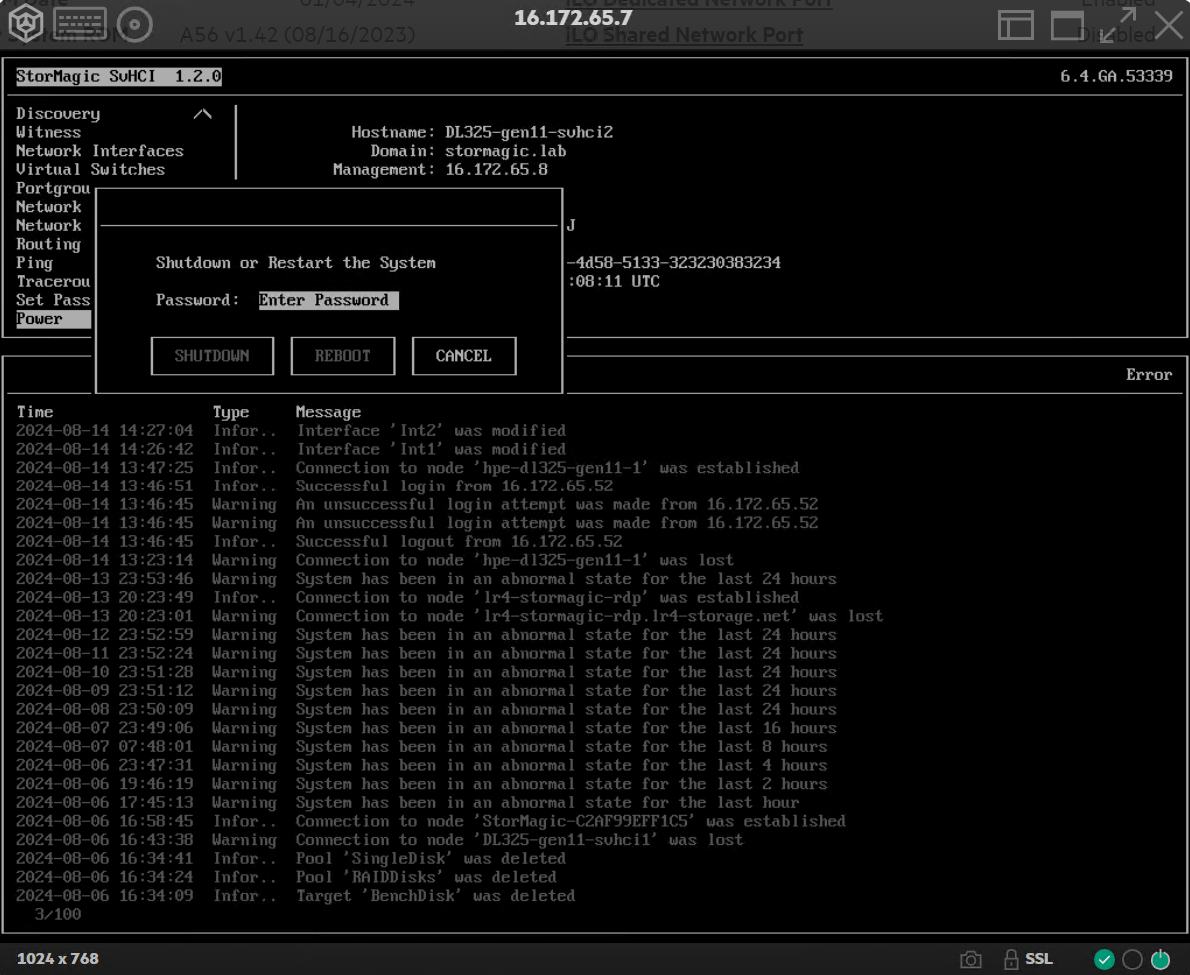Click the iLO Shared Network Port link
This screenshot has width=1190, height=975.
tap(684, 35)
